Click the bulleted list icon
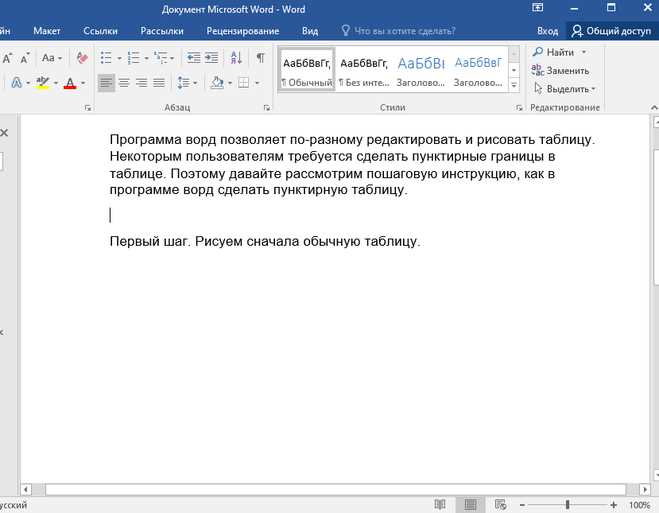659x513 pixels. coord(106,58)
